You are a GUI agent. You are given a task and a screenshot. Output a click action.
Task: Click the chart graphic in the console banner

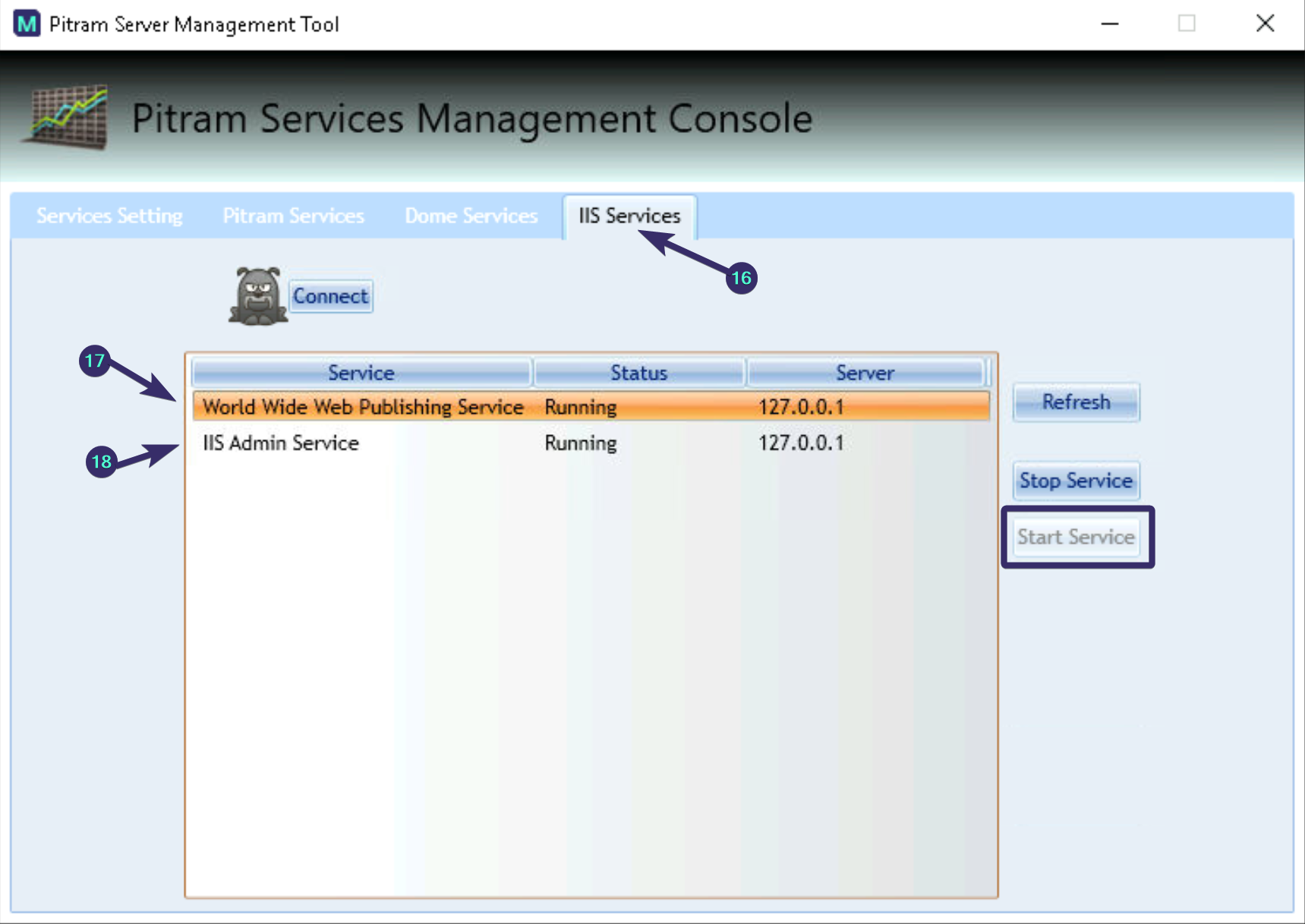[x=67, y=115]
